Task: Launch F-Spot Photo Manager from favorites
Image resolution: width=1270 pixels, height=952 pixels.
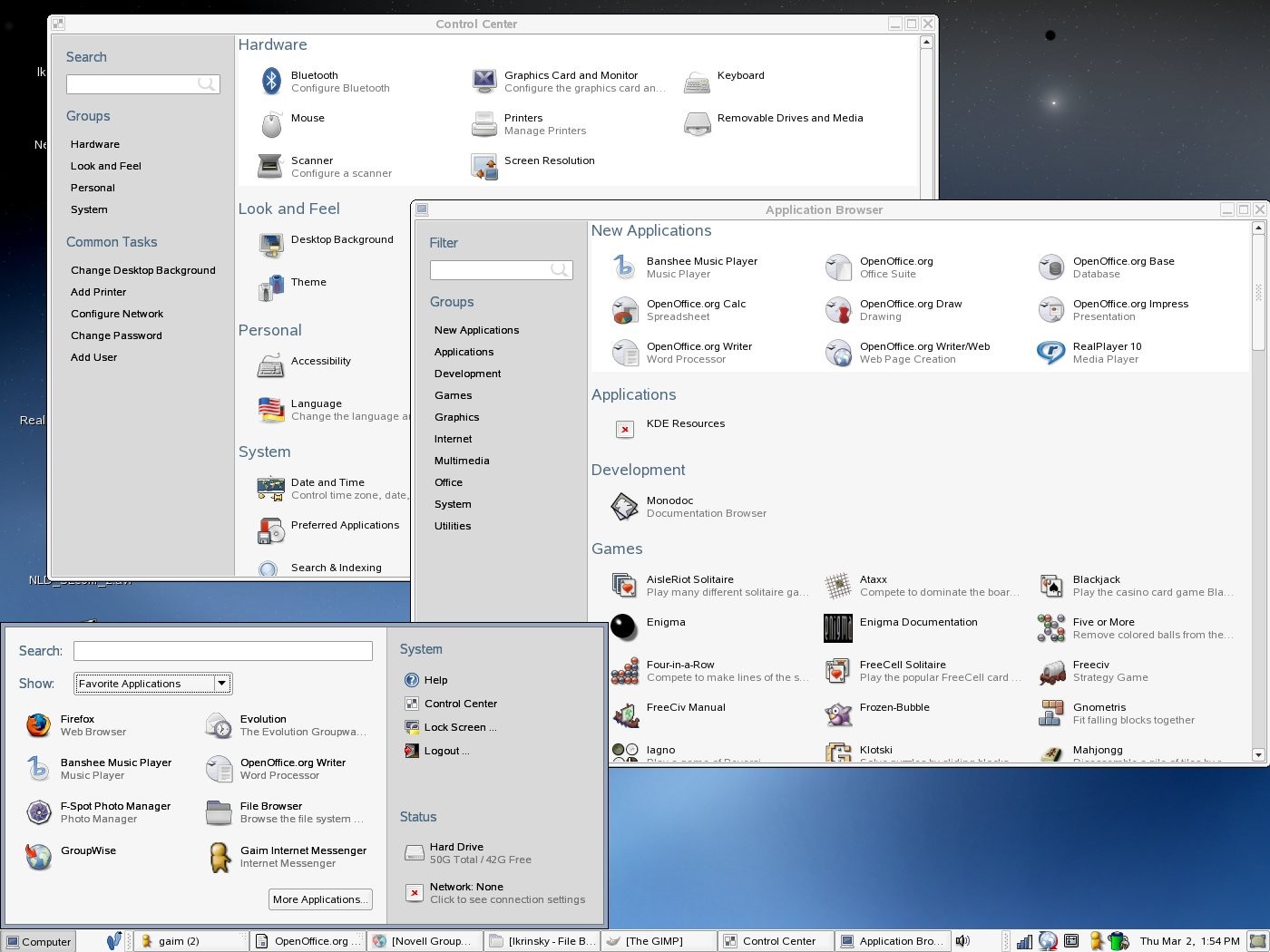Action: [38, 812]
